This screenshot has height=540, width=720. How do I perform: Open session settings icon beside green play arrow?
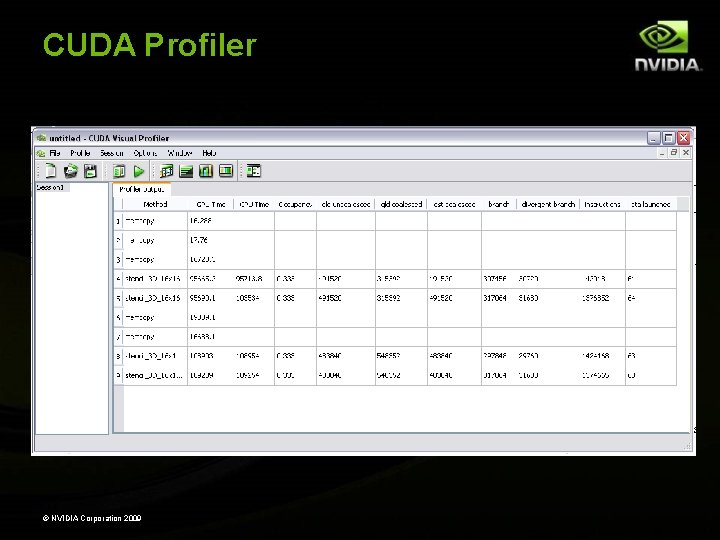click(119, 171)
